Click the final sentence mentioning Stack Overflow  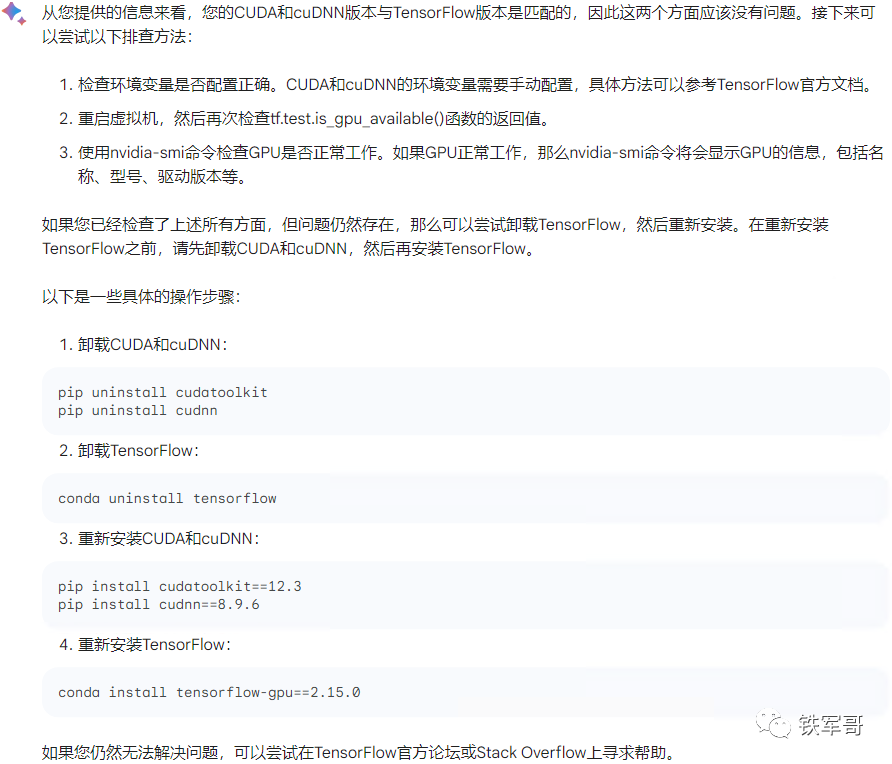click(x=358, y=753)
